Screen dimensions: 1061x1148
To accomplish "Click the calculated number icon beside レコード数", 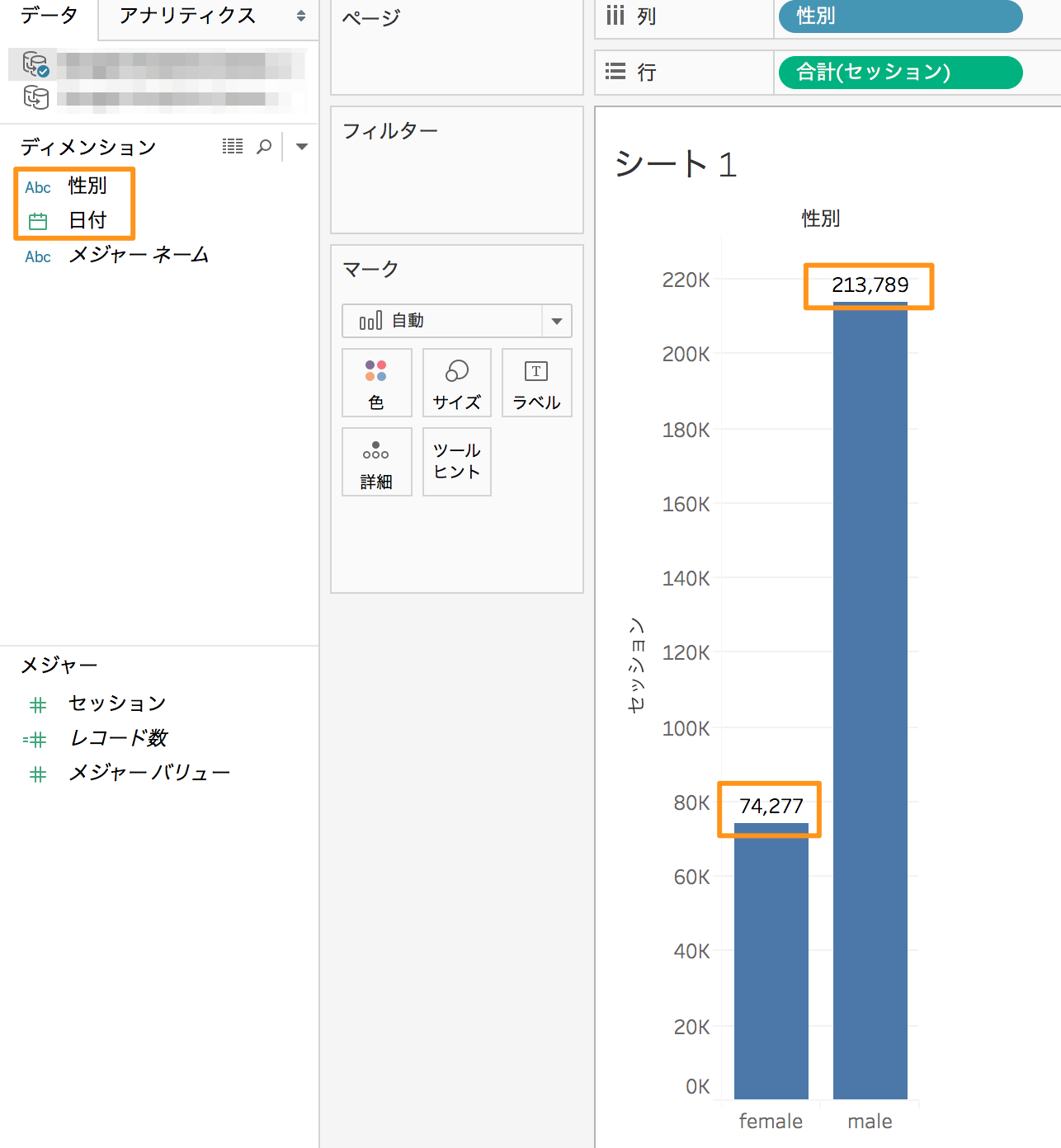I will tap(35, 740).
